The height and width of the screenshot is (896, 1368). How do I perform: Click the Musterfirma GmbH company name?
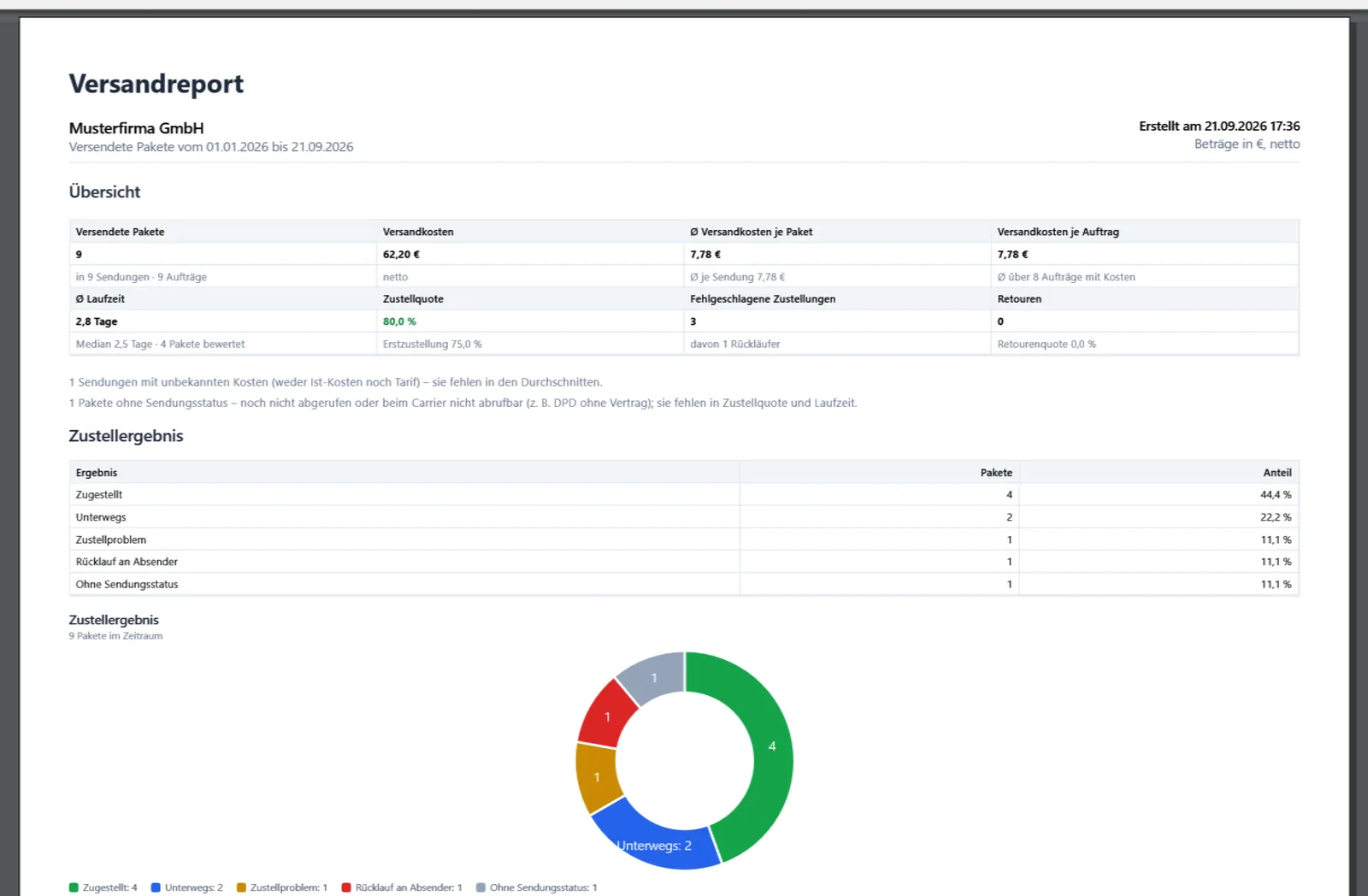click(137, 128)
